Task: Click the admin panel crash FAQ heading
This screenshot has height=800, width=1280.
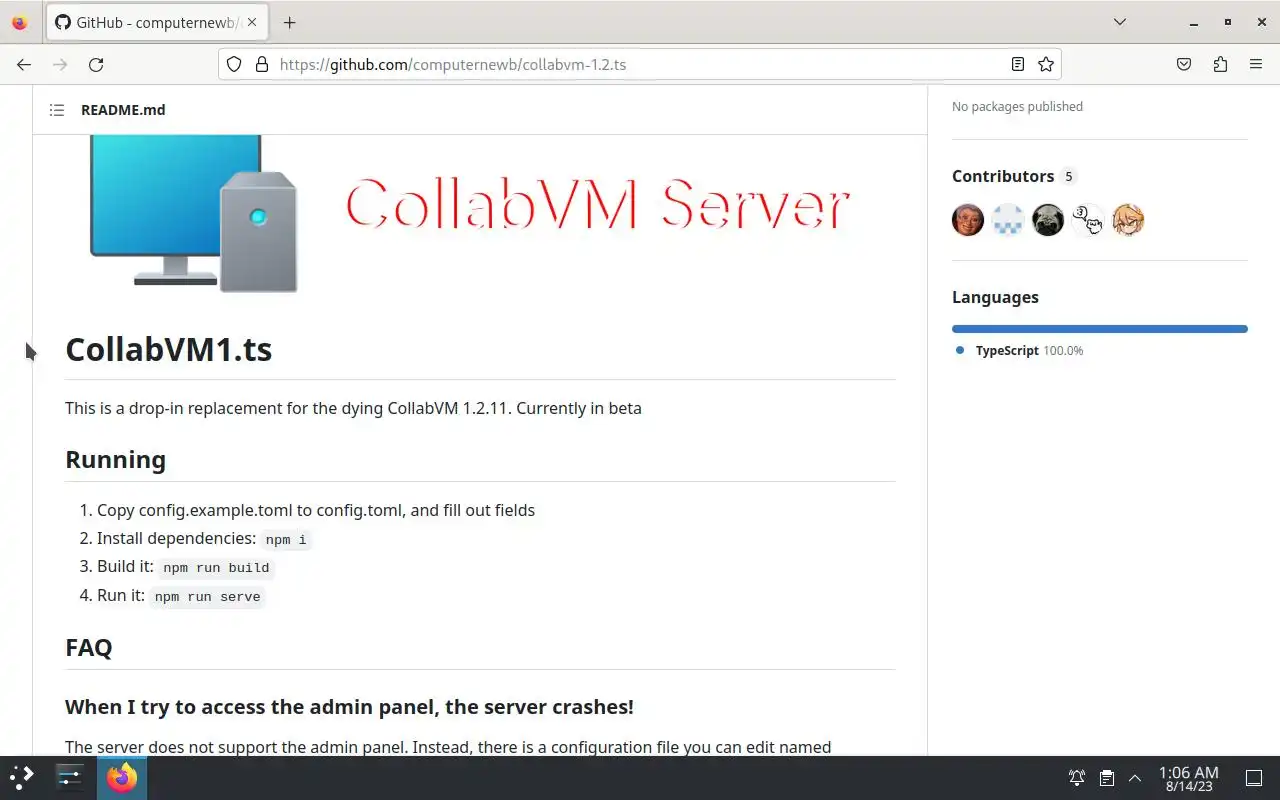Action: 349,707
